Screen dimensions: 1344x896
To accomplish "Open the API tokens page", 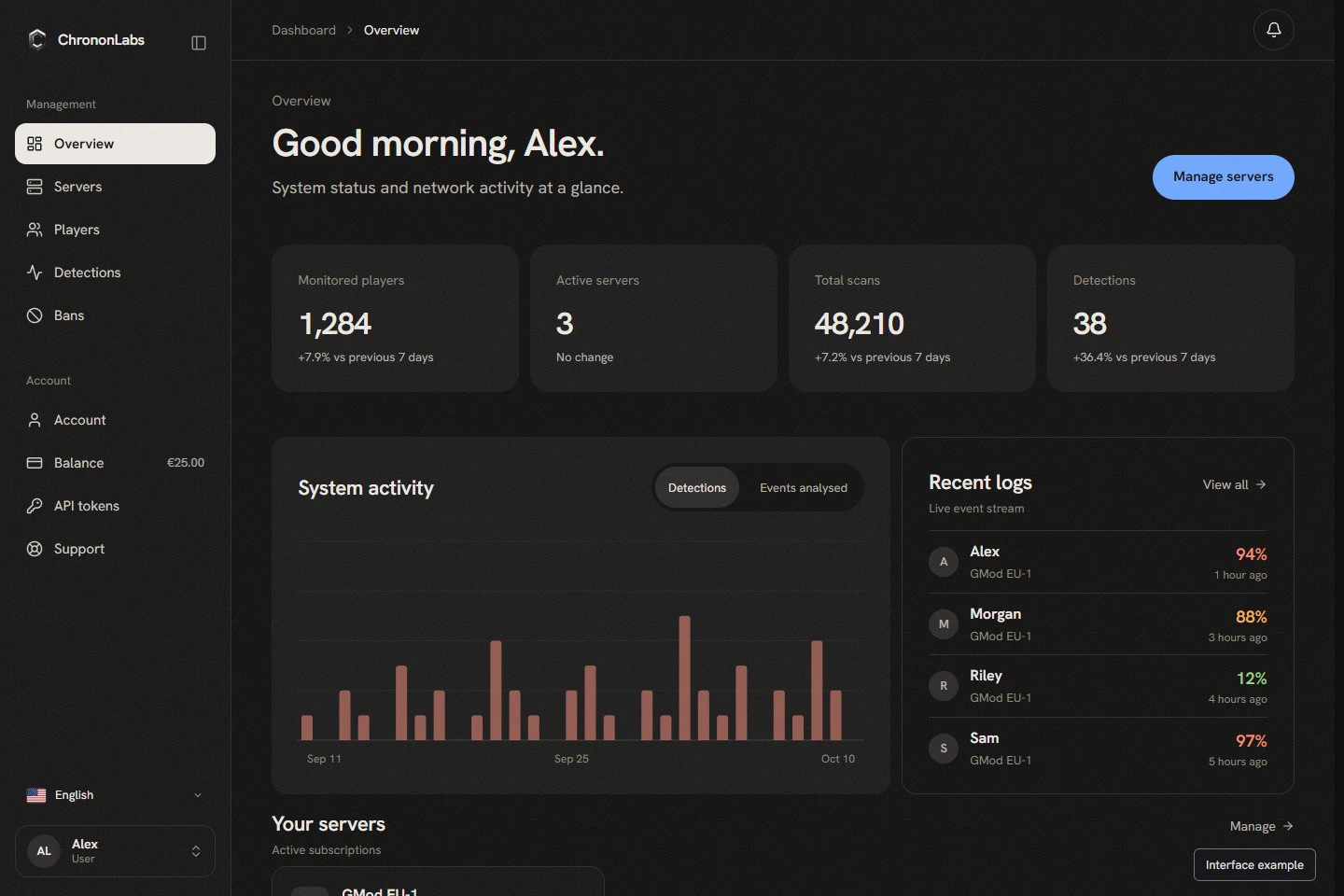I will (115, 506).
